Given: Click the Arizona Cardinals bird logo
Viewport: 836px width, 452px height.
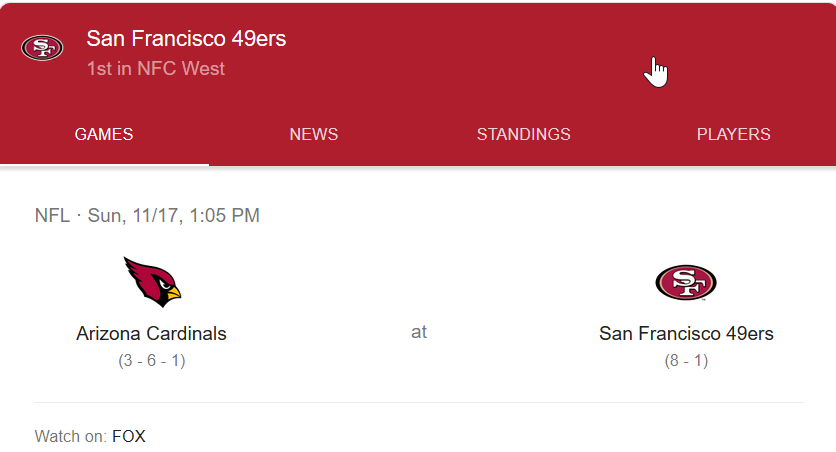Looking at the screenshot, I should (152, 282).
